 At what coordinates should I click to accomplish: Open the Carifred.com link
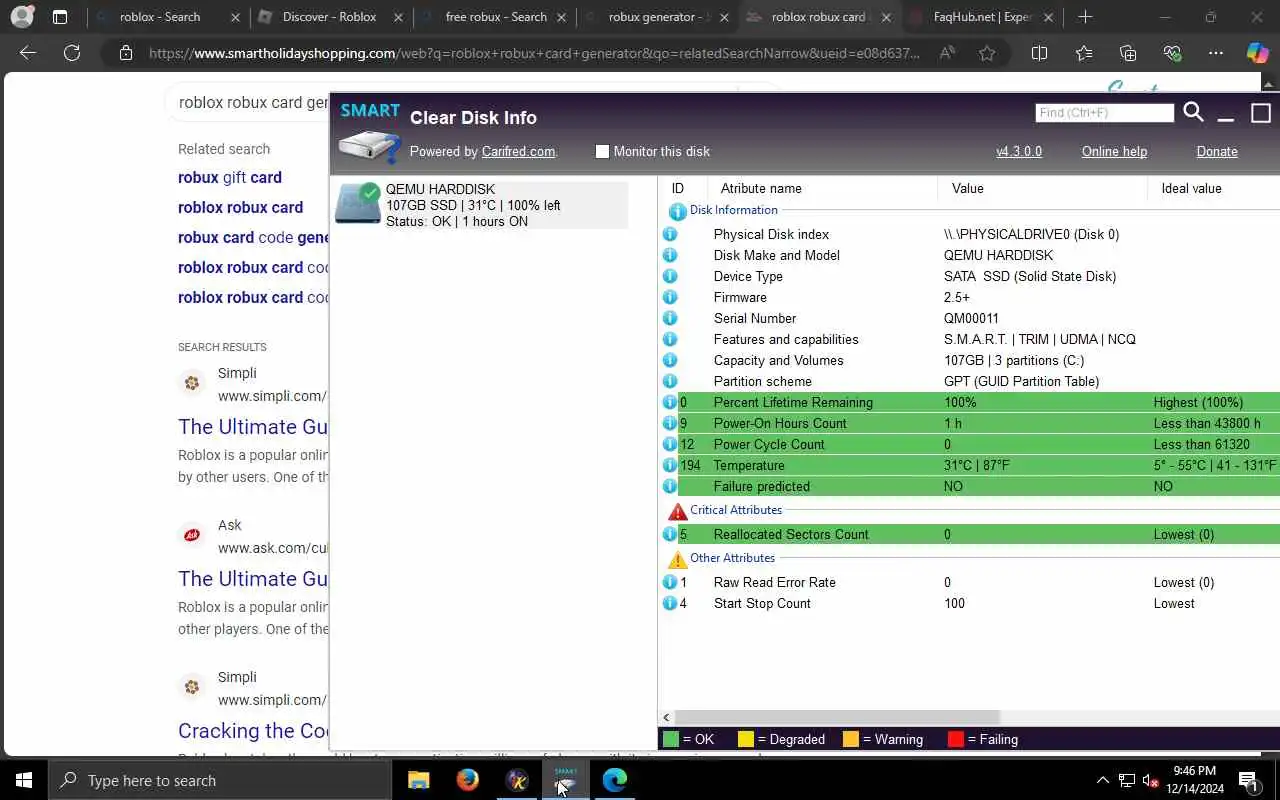point(518,152)
